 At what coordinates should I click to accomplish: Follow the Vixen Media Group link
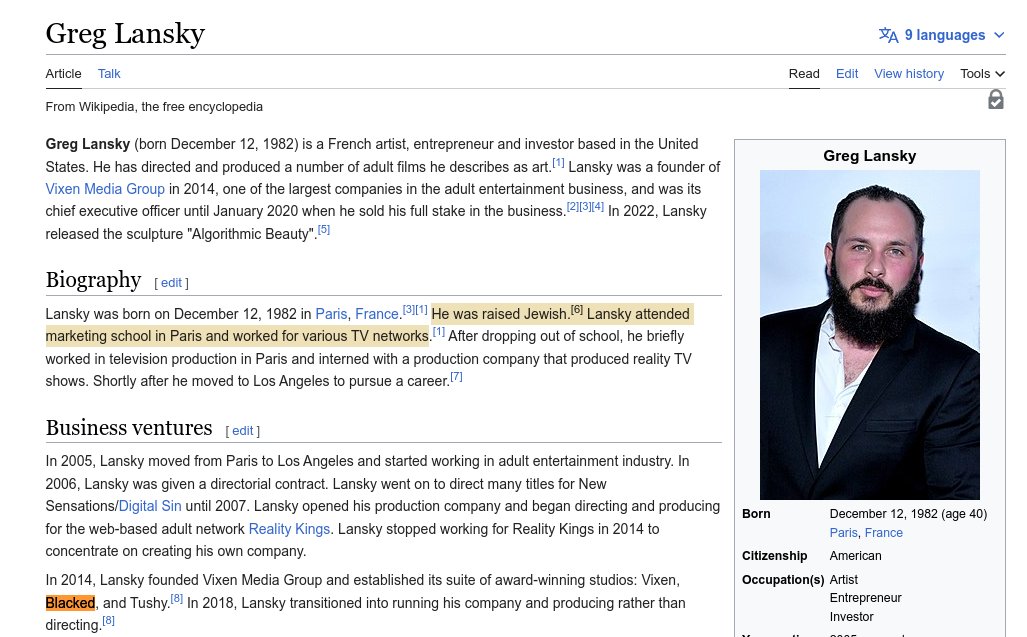pyautogui.click(x=105, y=189)
